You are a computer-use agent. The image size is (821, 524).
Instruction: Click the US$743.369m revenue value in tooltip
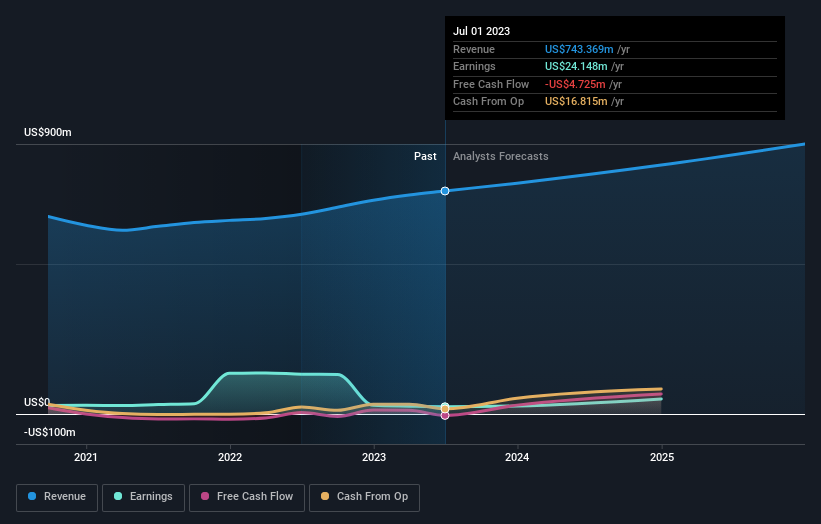tap(579, 49)
